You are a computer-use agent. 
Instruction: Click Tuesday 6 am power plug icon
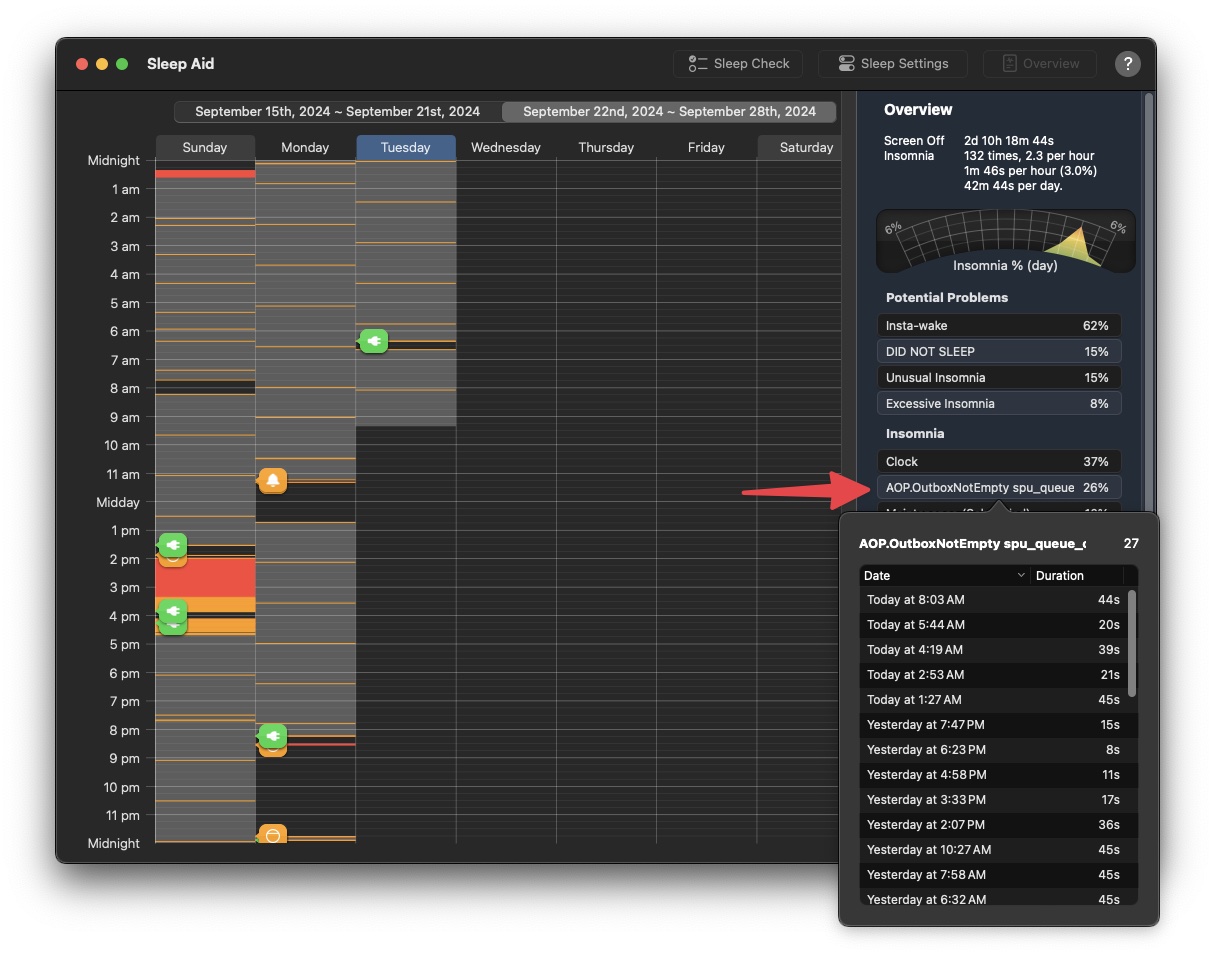373,341
